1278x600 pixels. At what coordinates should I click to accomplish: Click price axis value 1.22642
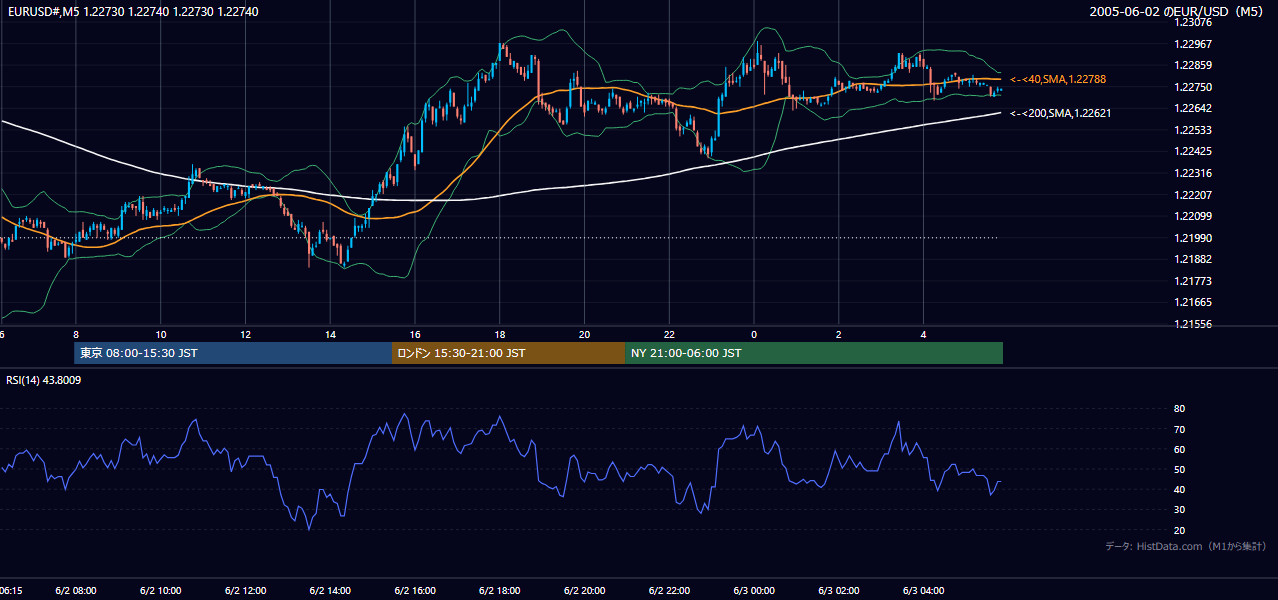pyautogui.click(x=1191, y=108)
